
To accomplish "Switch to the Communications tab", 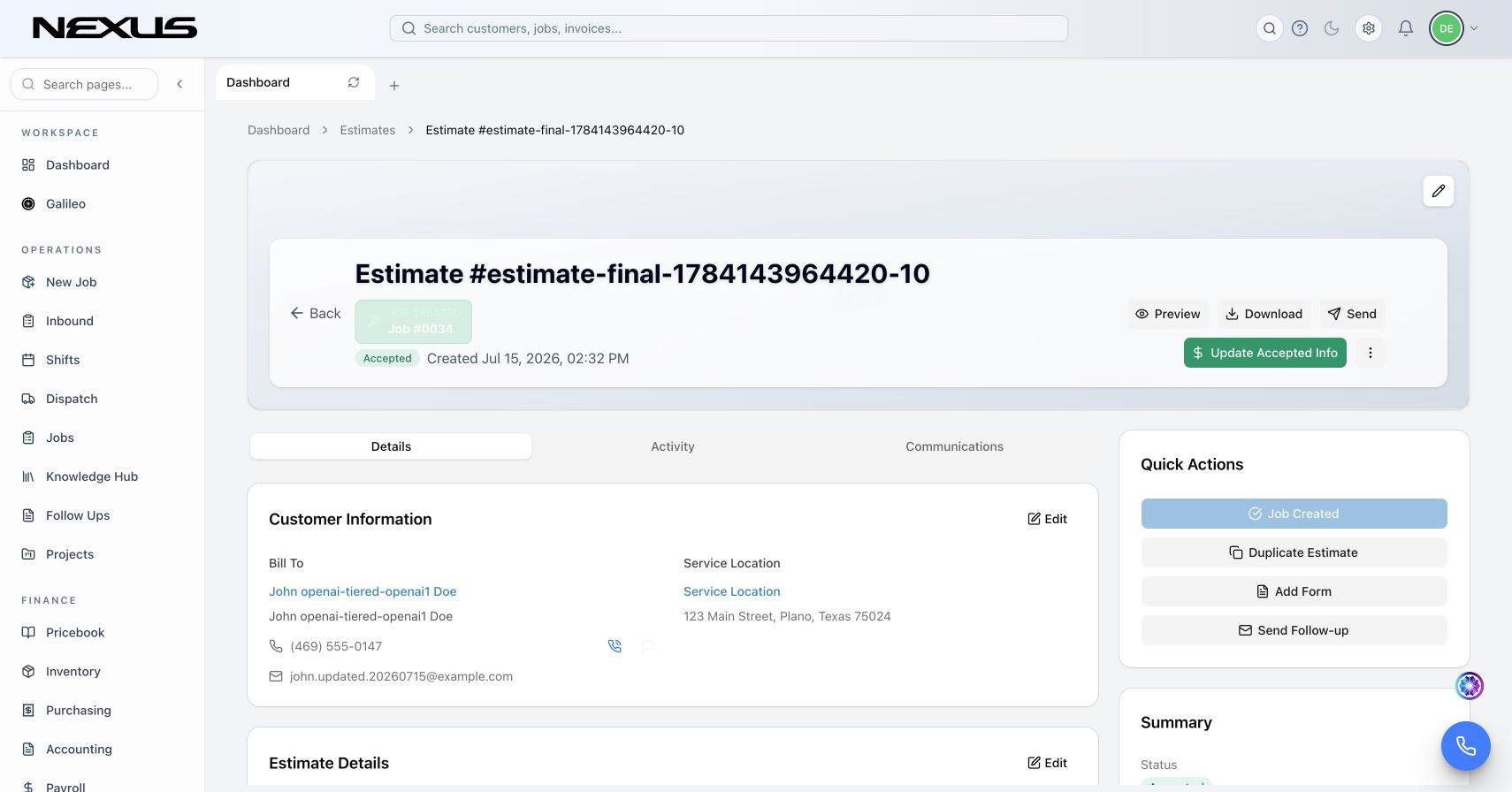I will 955,446.
